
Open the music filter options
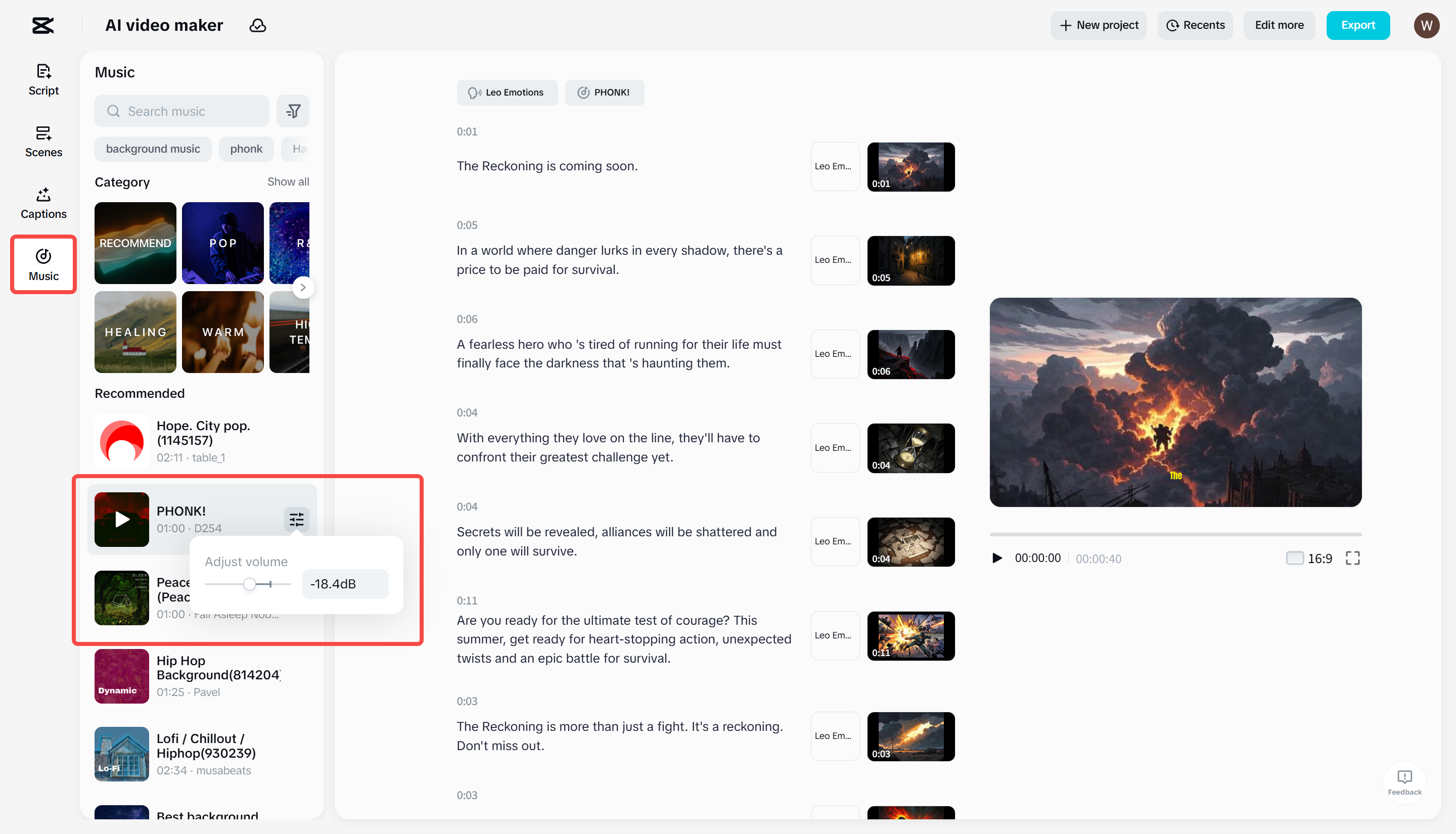point(293,111)
